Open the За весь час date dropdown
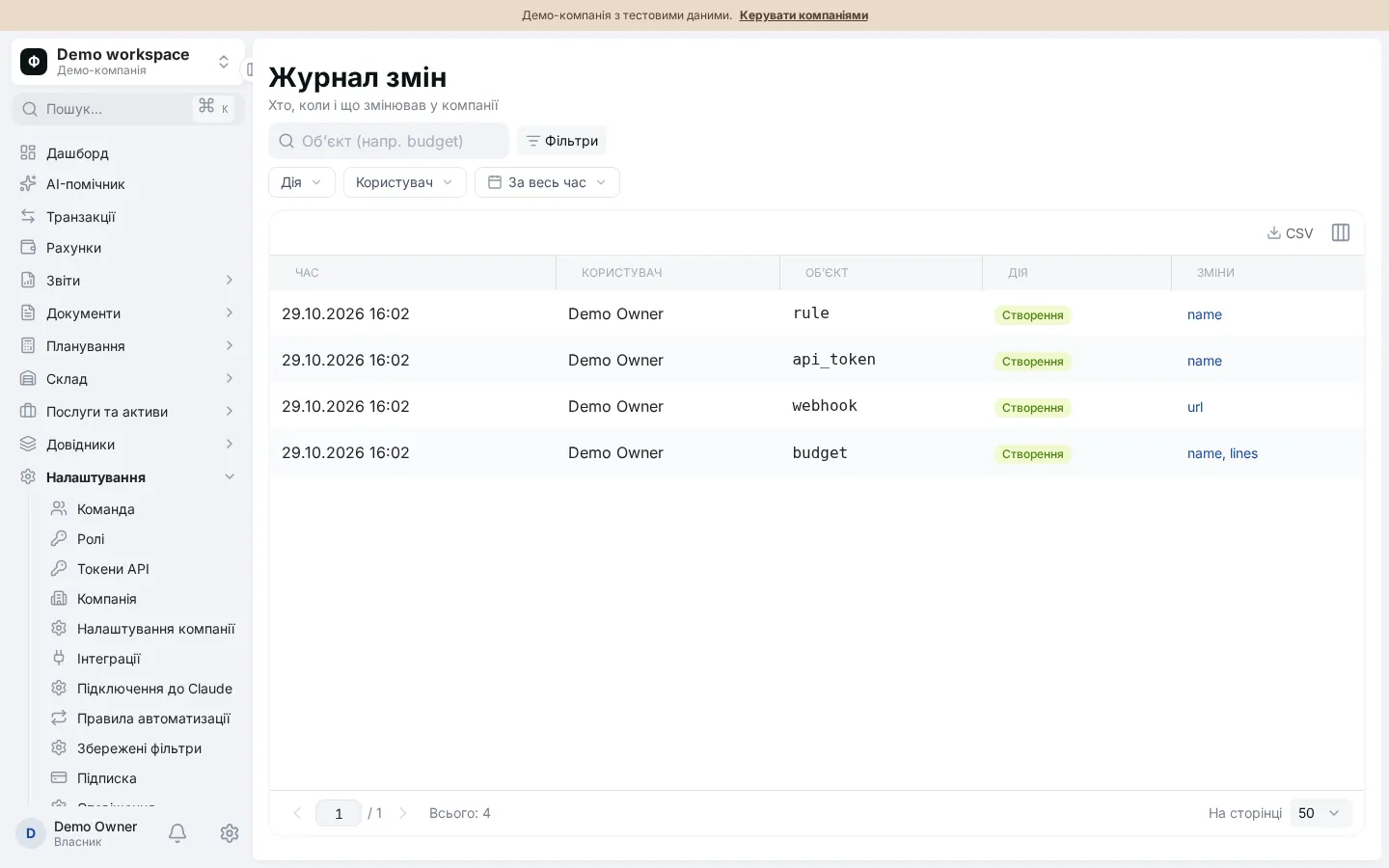 547,182
